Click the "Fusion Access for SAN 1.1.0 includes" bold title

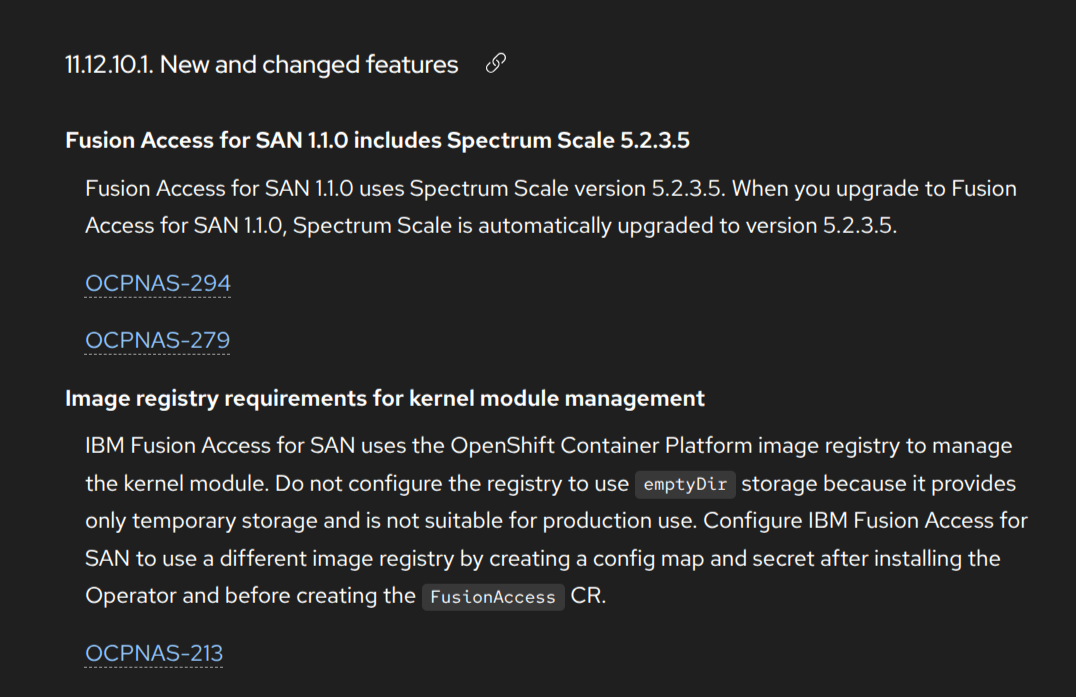point(253,140)
